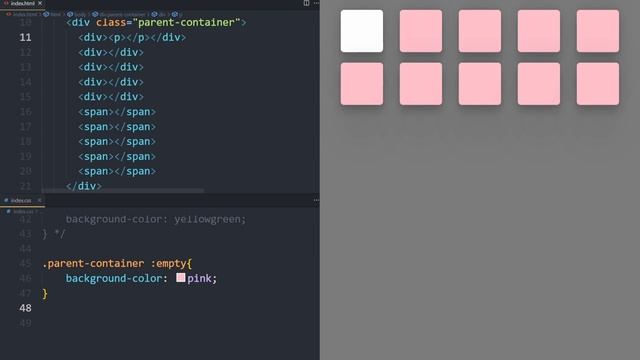Click the '<span></span>' code on line 16
Viewport: 640px width, 360px height.
(117, 112)
